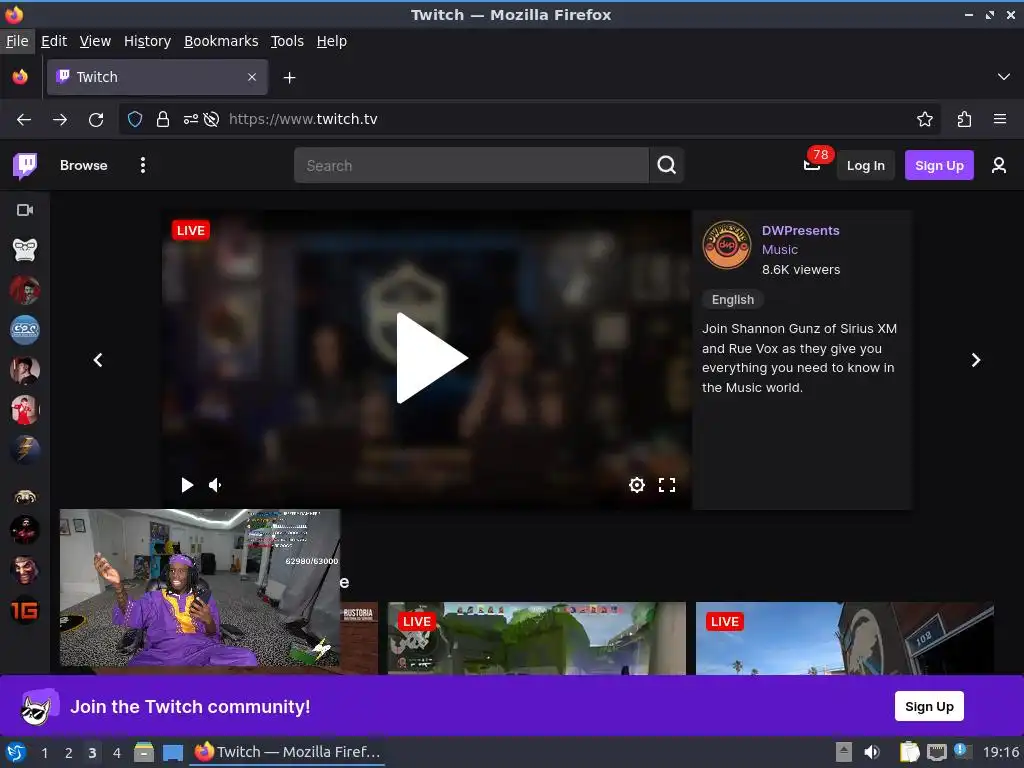Switch to workspace 1 in taskbar

[x=44, y=753]
